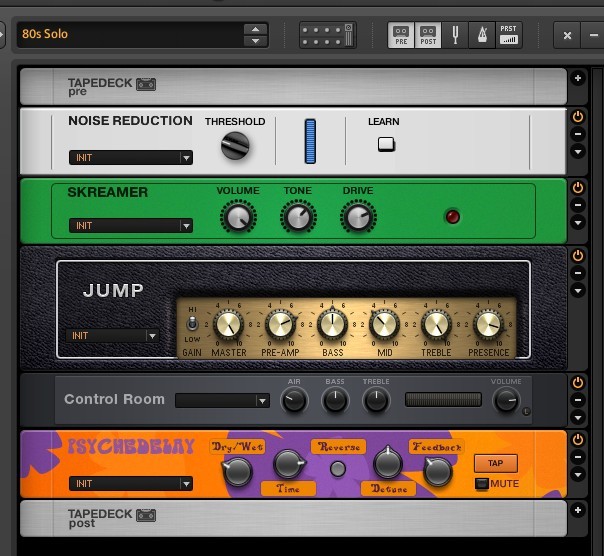Enable the Learn button in Noise Reduction
The height and width of the screenshot is (556, 604).
[x=386, y=144]
